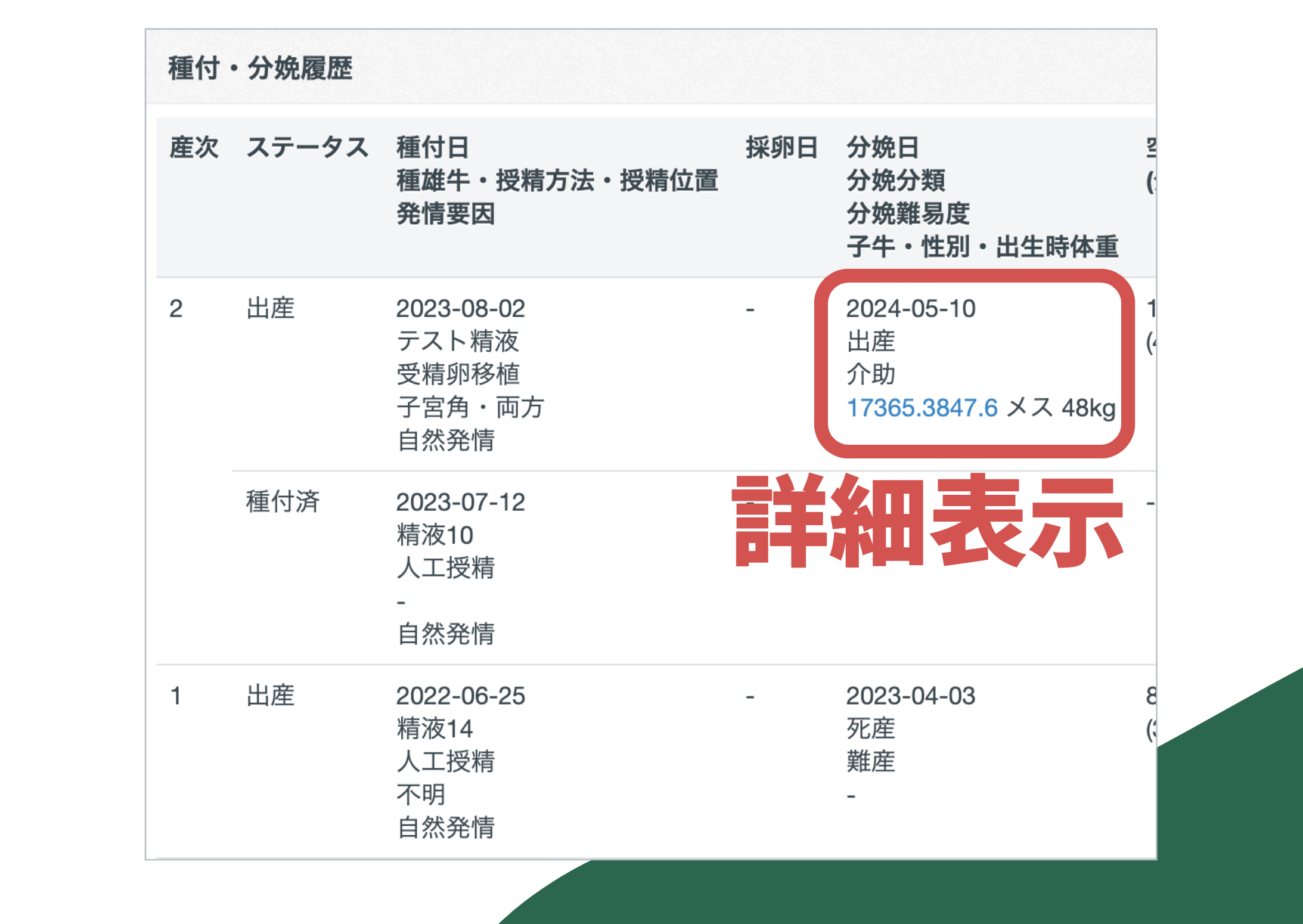Click the 精液14 sire entry
The image size is (1303, 924).
pyautogui.click(x=435, y=728)
